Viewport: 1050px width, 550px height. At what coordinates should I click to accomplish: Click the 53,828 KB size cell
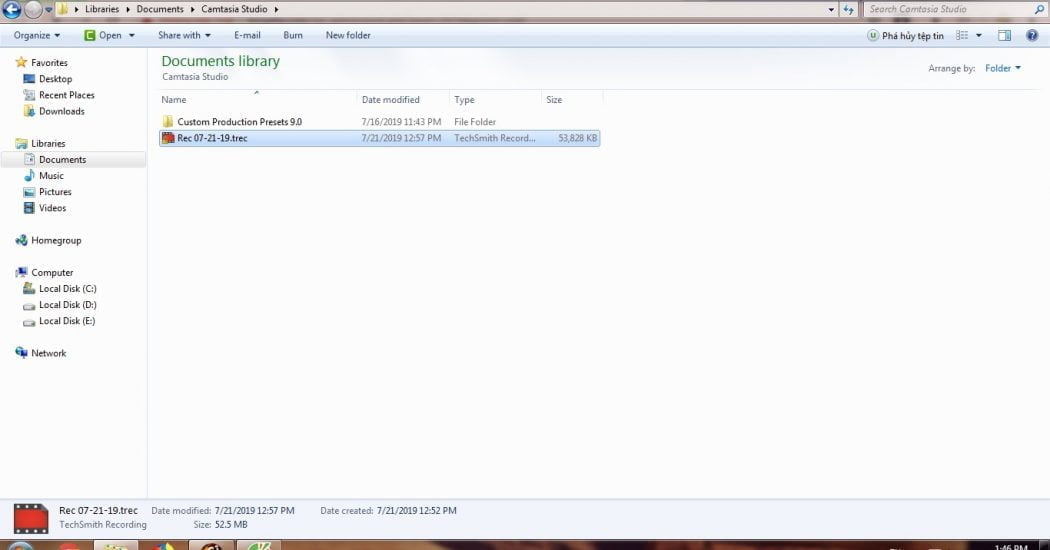[577, 138]
